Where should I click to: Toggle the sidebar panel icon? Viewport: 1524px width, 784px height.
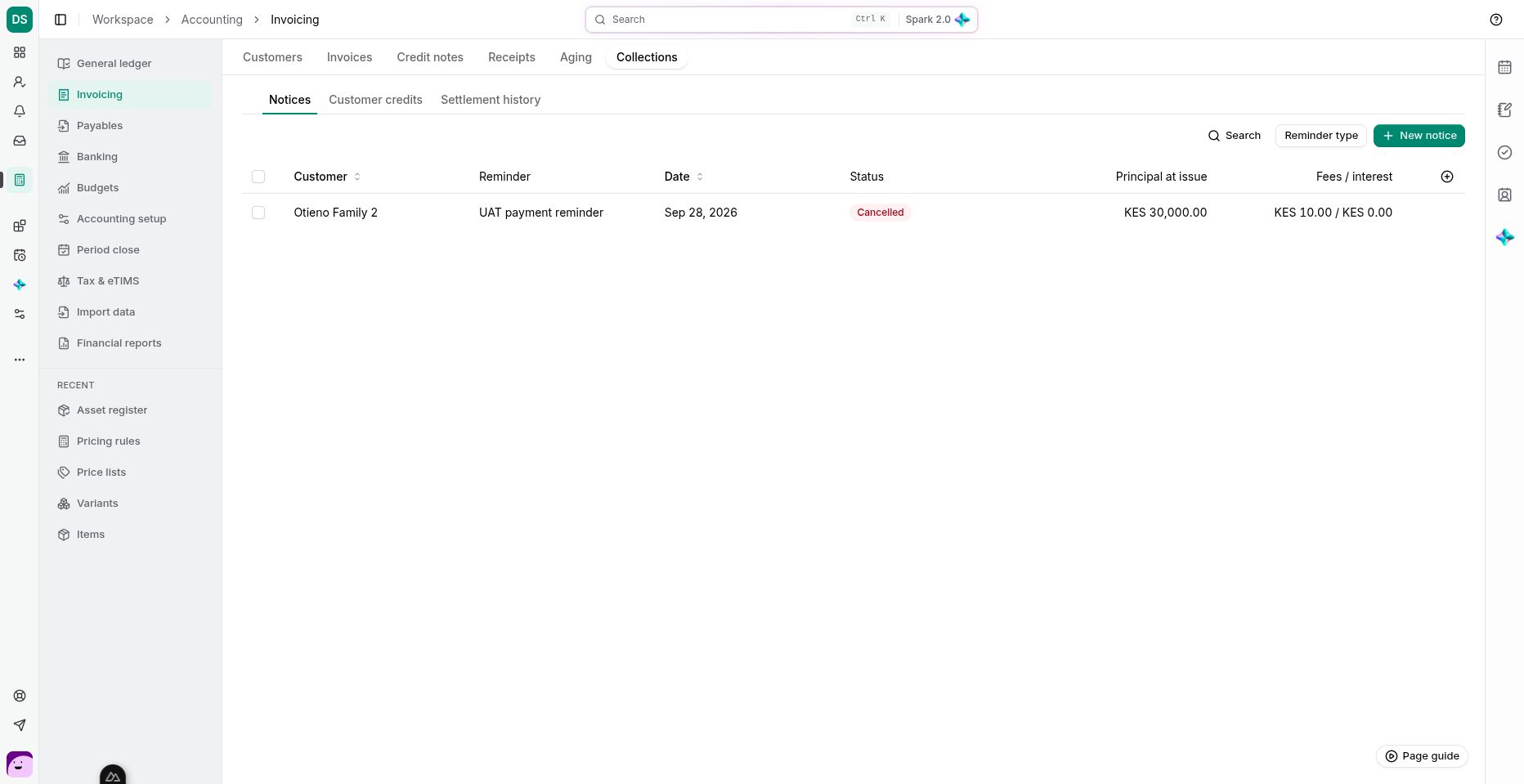click(61, 20)
